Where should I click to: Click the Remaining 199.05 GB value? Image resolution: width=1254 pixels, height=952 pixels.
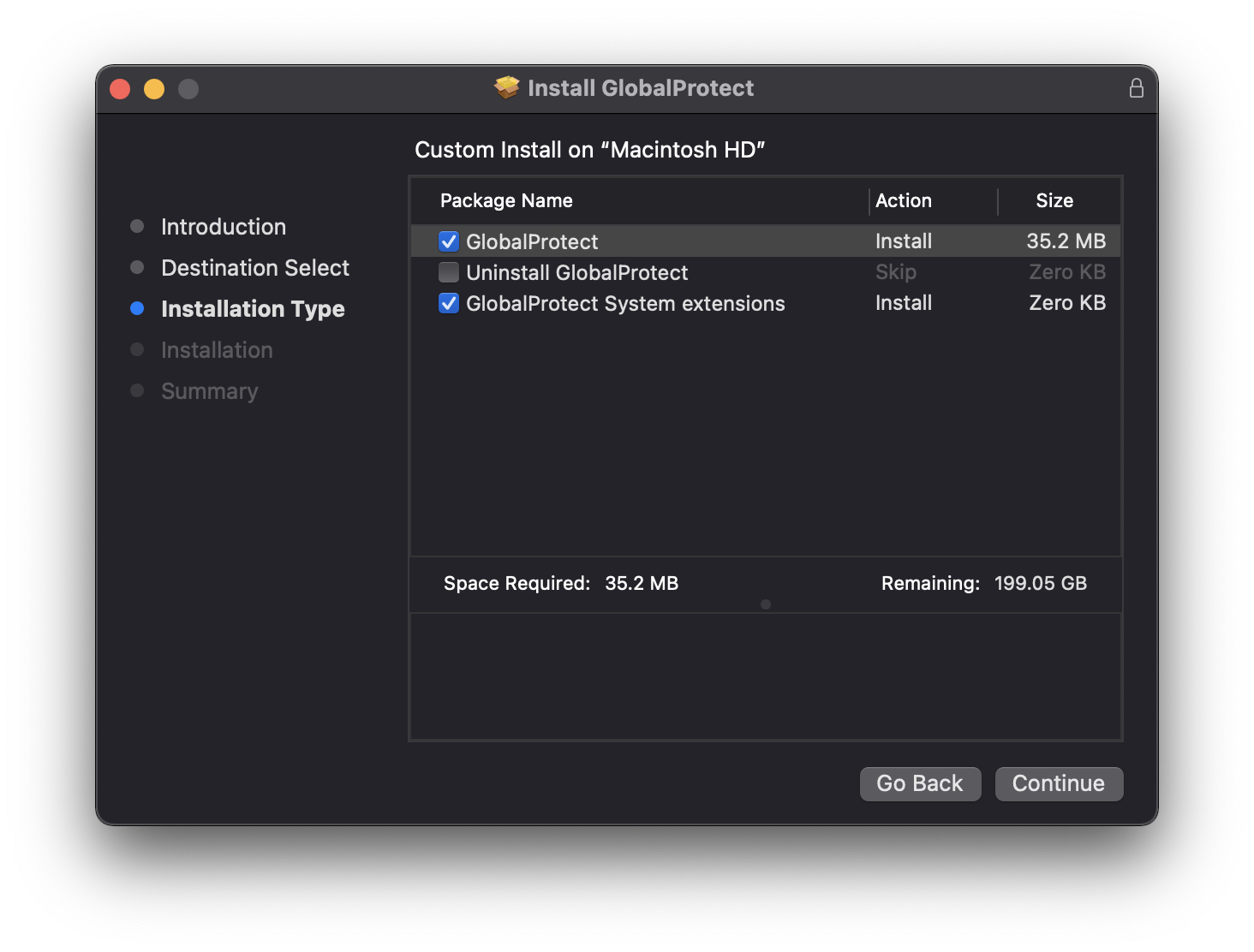[x=1041, y=583]
